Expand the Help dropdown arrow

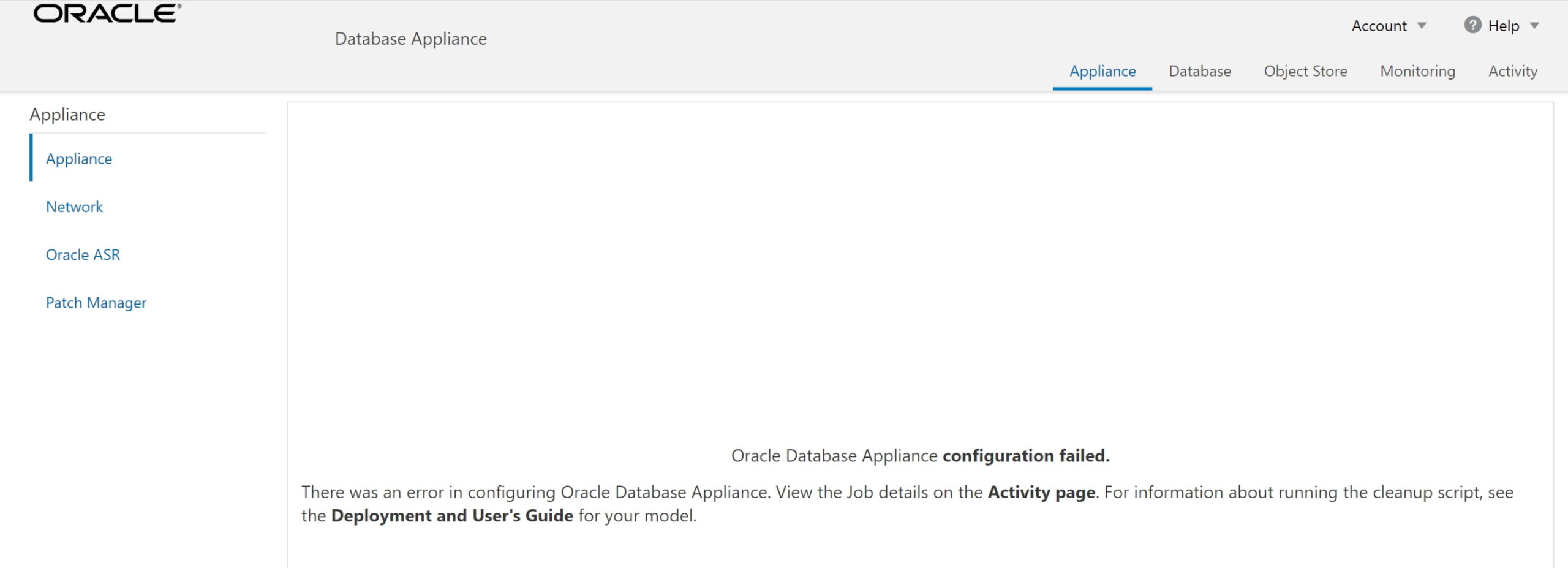pyautogui.click(x=1534, y=26)
